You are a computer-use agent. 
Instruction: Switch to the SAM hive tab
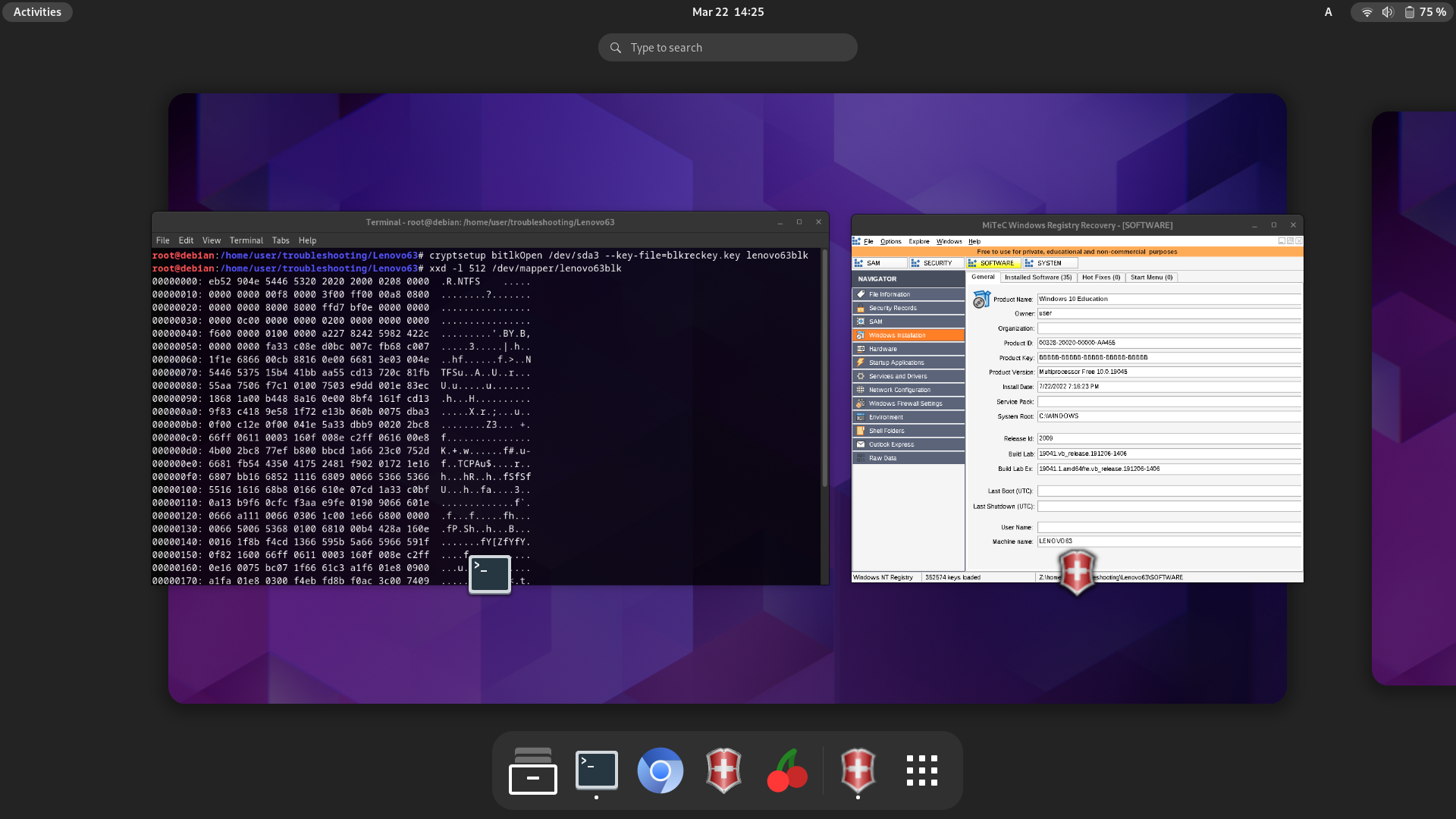[x=880, y=263]
